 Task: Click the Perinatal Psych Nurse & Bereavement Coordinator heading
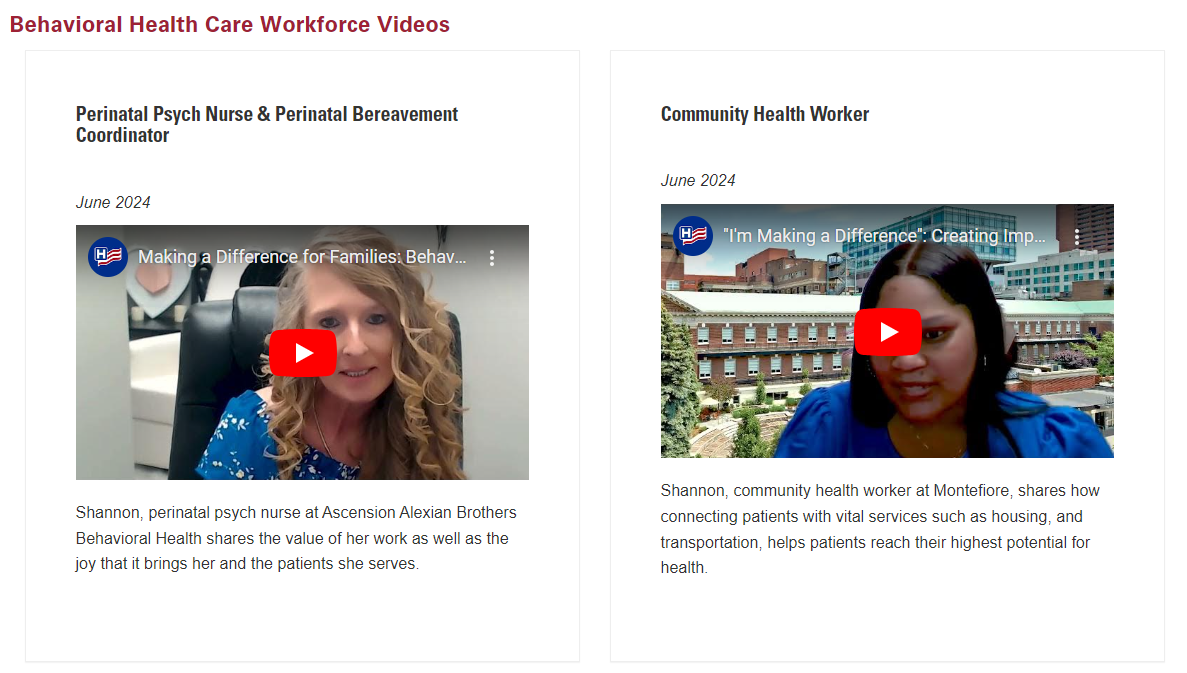click(x=266, y=124)
